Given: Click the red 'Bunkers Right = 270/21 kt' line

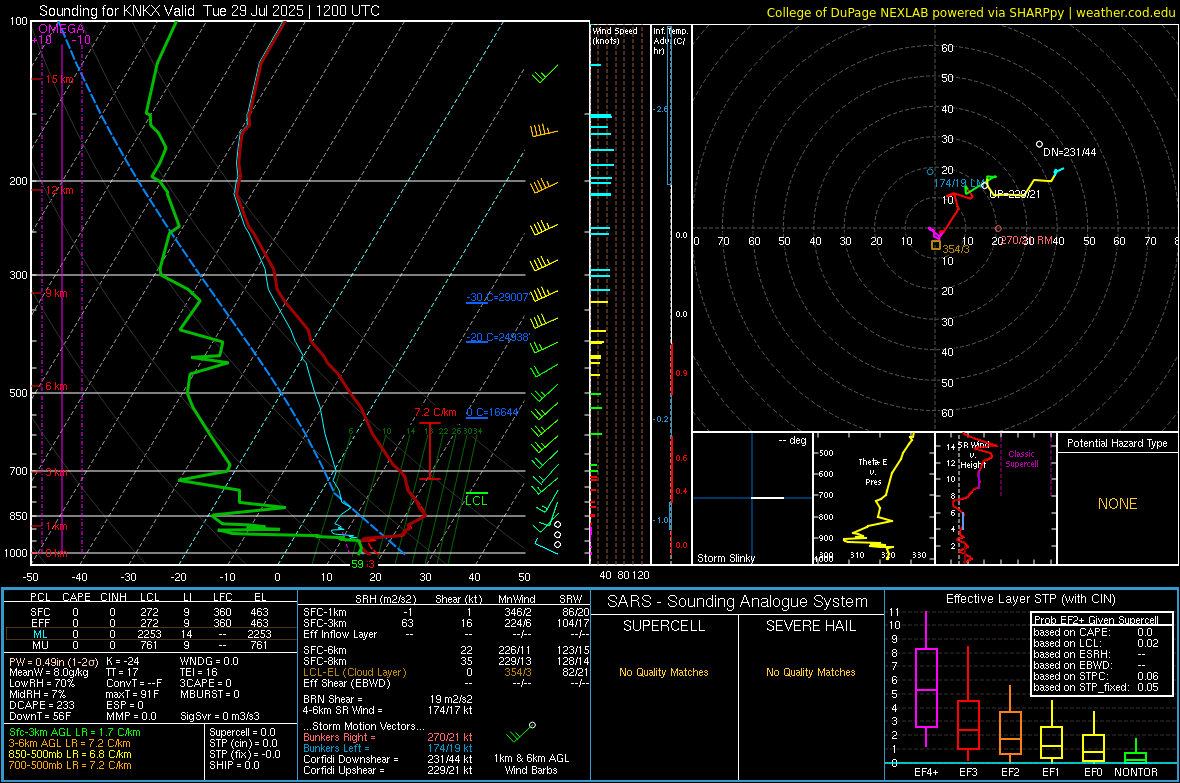Looking at the screenshot, I should tap(388, 737).
